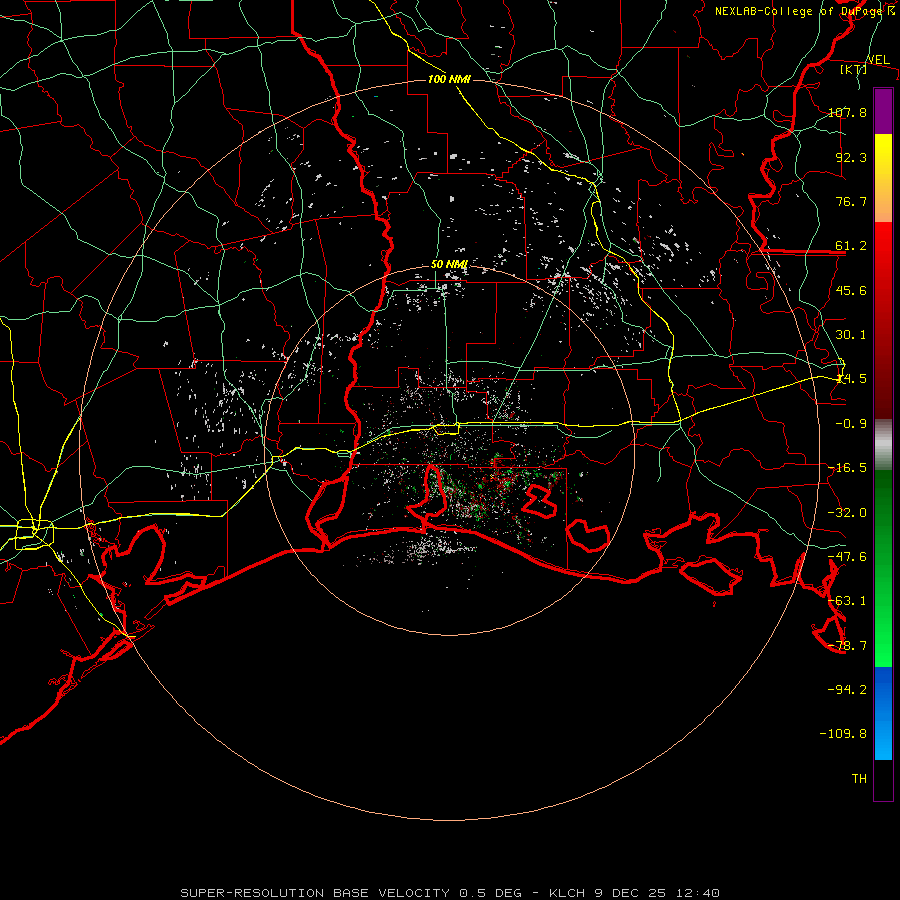Screen dimensions: 900x900
Task: Click the 107.8 scale value
Action: 847,112
